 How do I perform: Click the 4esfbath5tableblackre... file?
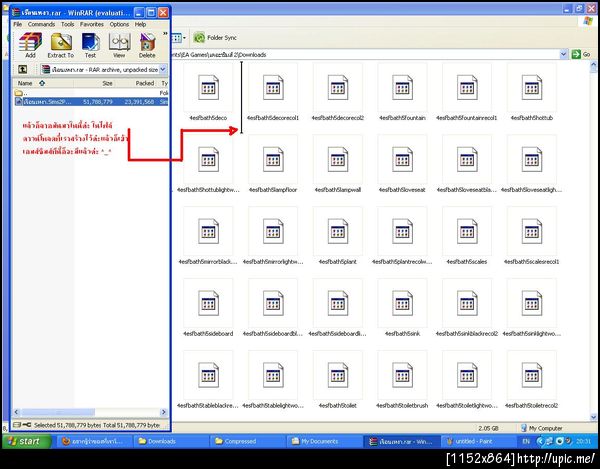coord(208,379)
